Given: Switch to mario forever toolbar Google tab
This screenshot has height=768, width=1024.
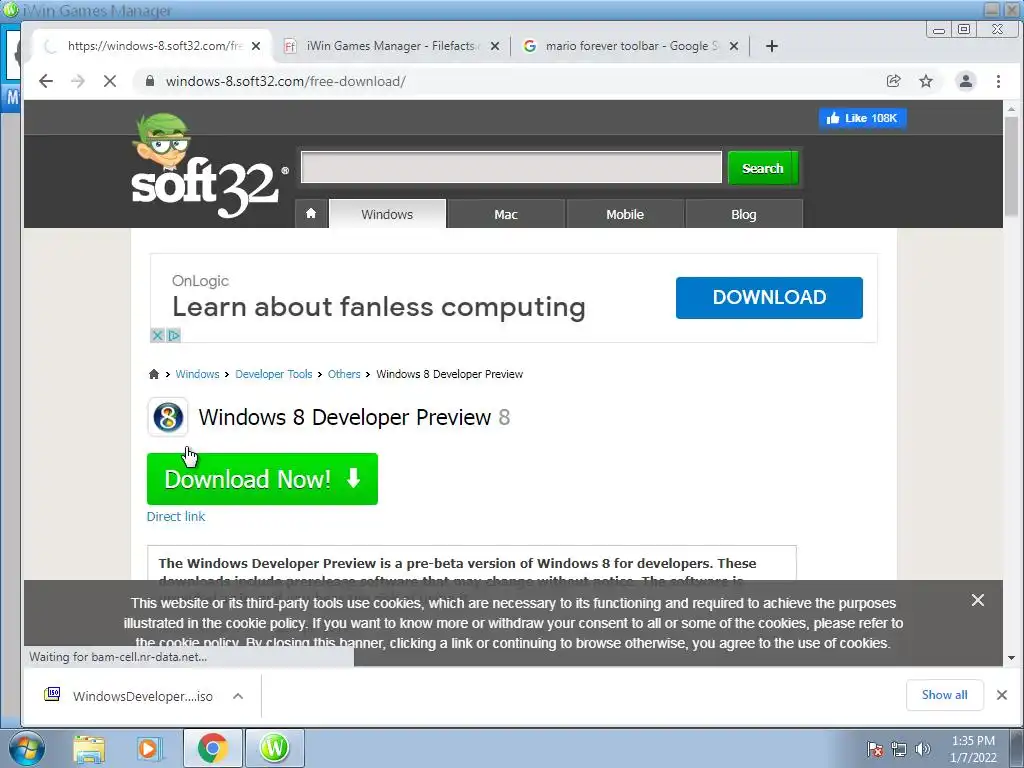Looking at the screenshot, I should click(631, 46).
